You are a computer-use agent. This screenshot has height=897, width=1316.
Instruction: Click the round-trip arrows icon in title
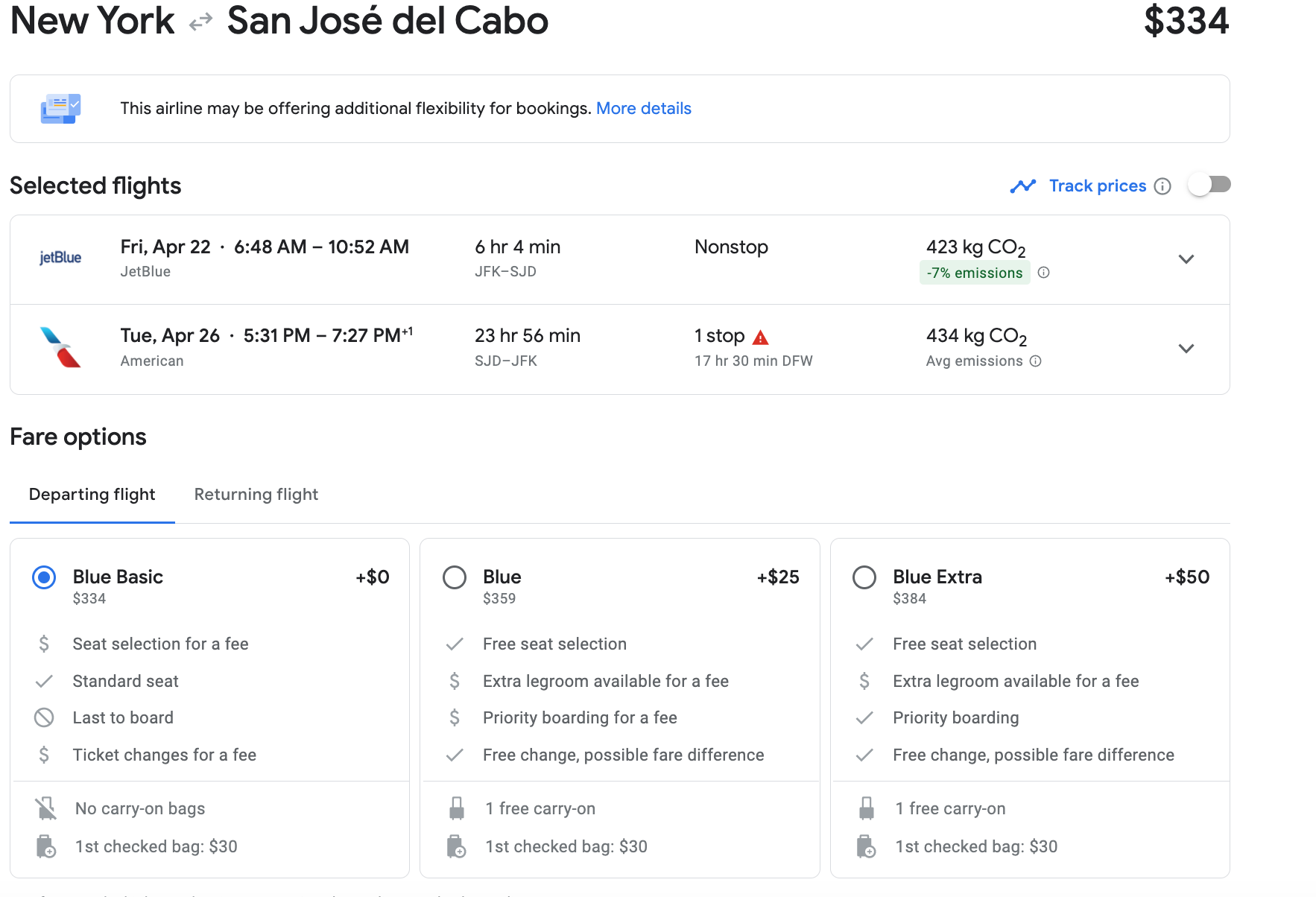click(x=200, y=22)
